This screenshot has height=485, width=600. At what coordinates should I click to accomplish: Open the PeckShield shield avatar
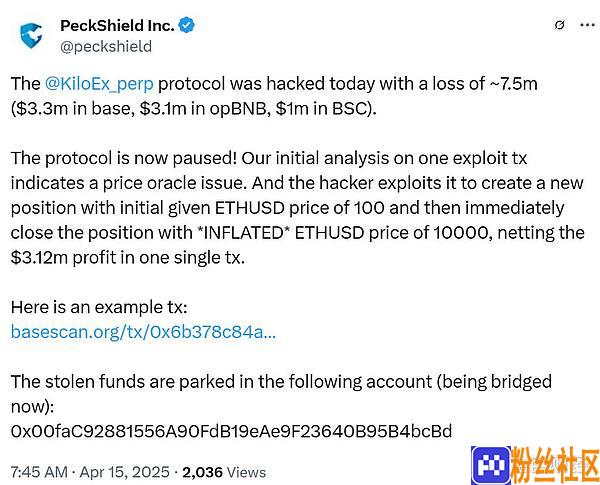31,36
